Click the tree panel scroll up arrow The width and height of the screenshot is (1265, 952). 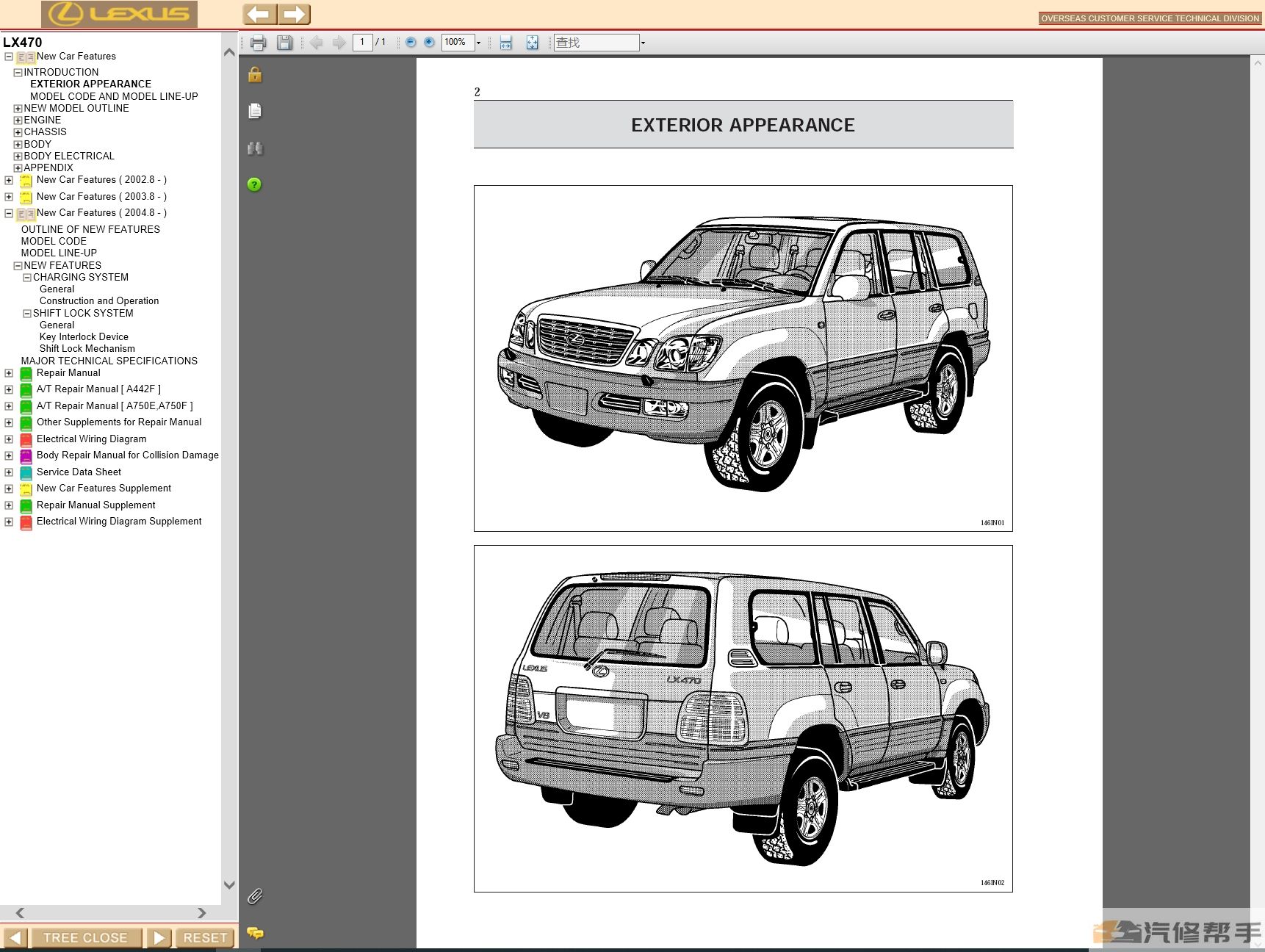tap(229, 53)
